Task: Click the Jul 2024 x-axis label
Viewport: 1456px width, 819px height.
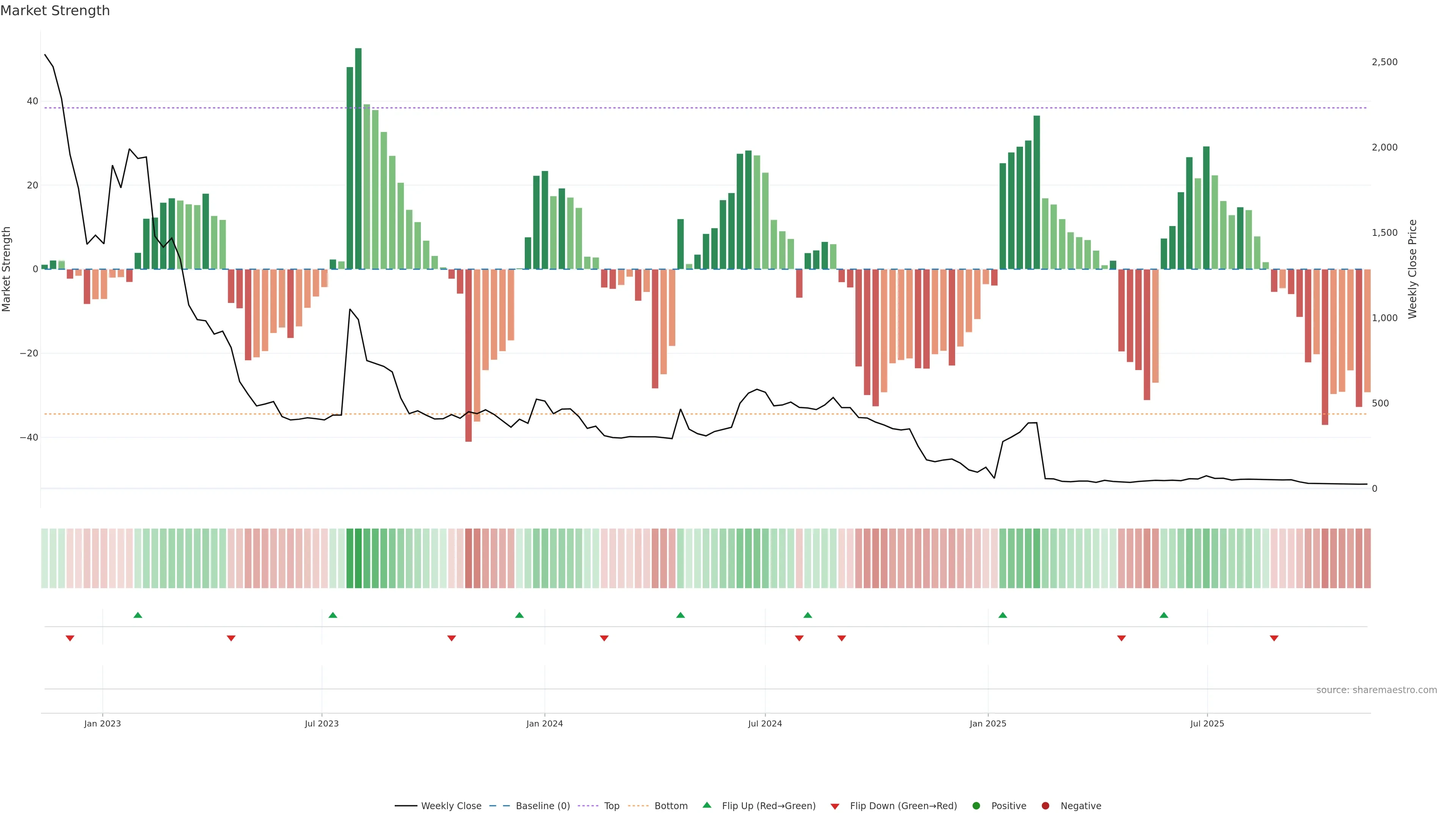Action: [765, 723]
